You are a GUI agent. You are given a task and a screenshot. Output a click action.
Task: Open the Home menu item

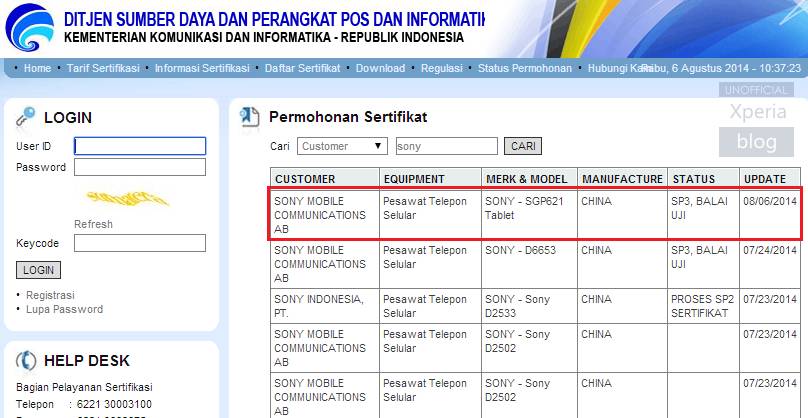pyautogui.click(x=38, y=68)
